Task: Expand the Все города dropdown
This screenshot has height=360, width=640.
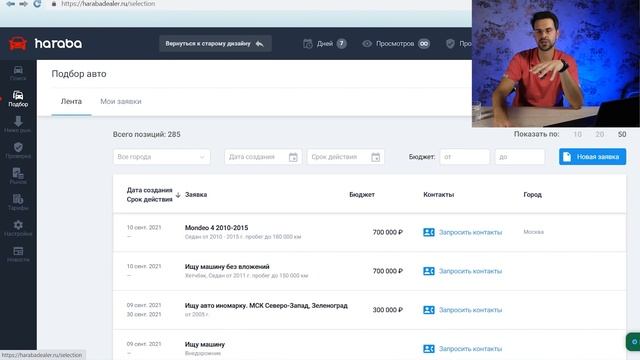Action: coord(162,157)
